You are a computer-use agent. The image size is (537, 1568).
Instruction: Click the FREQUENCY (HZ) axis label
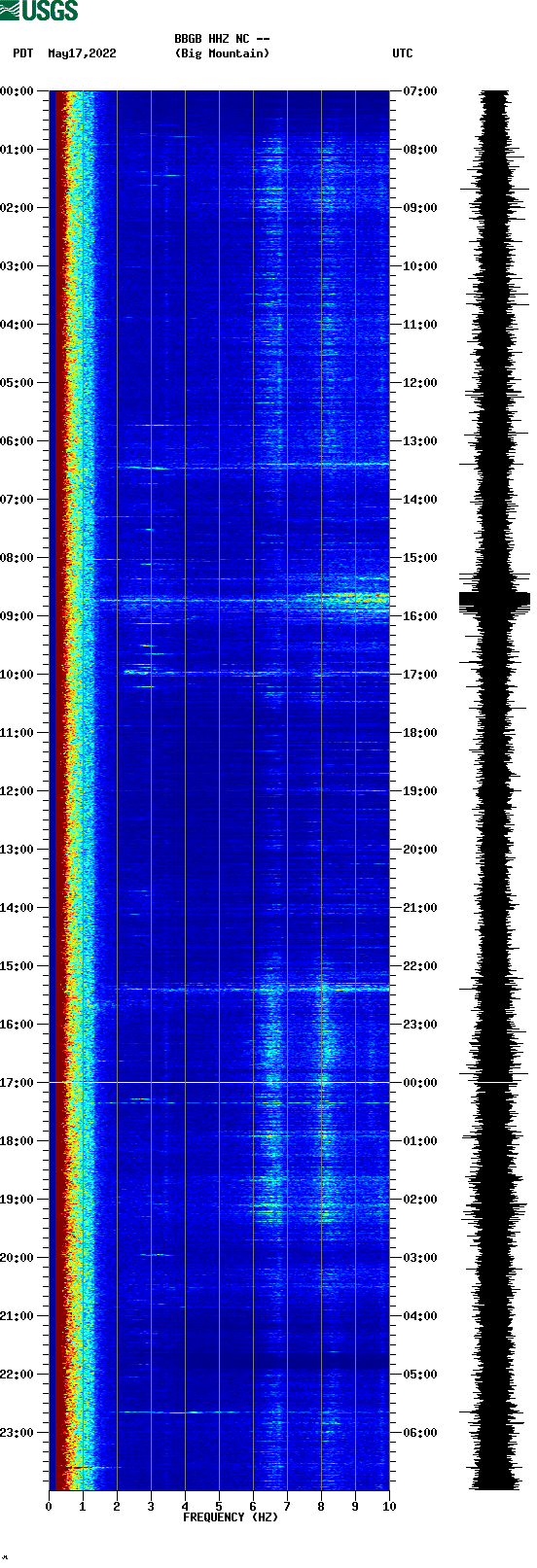[x=231, y=1517]
